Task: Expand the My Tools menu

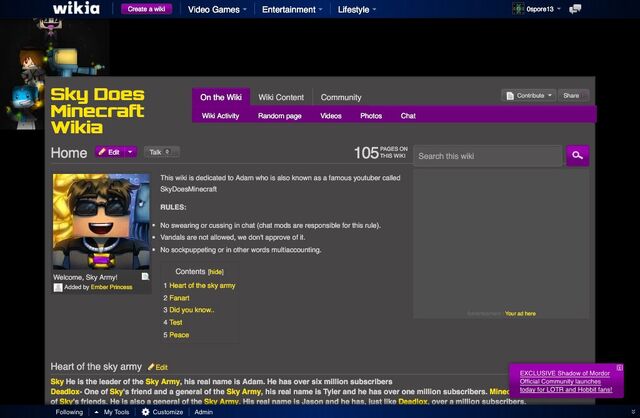Action: click(112, 412)
